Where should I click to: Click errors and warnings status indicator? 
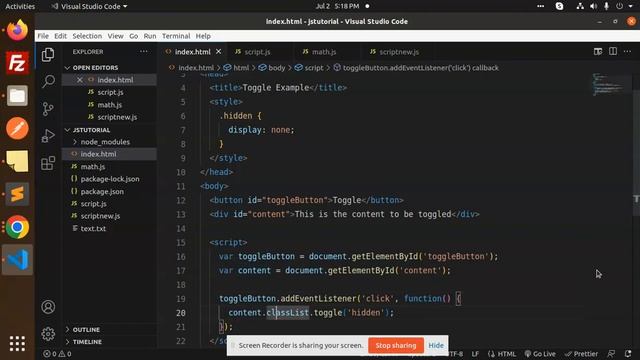57,354
